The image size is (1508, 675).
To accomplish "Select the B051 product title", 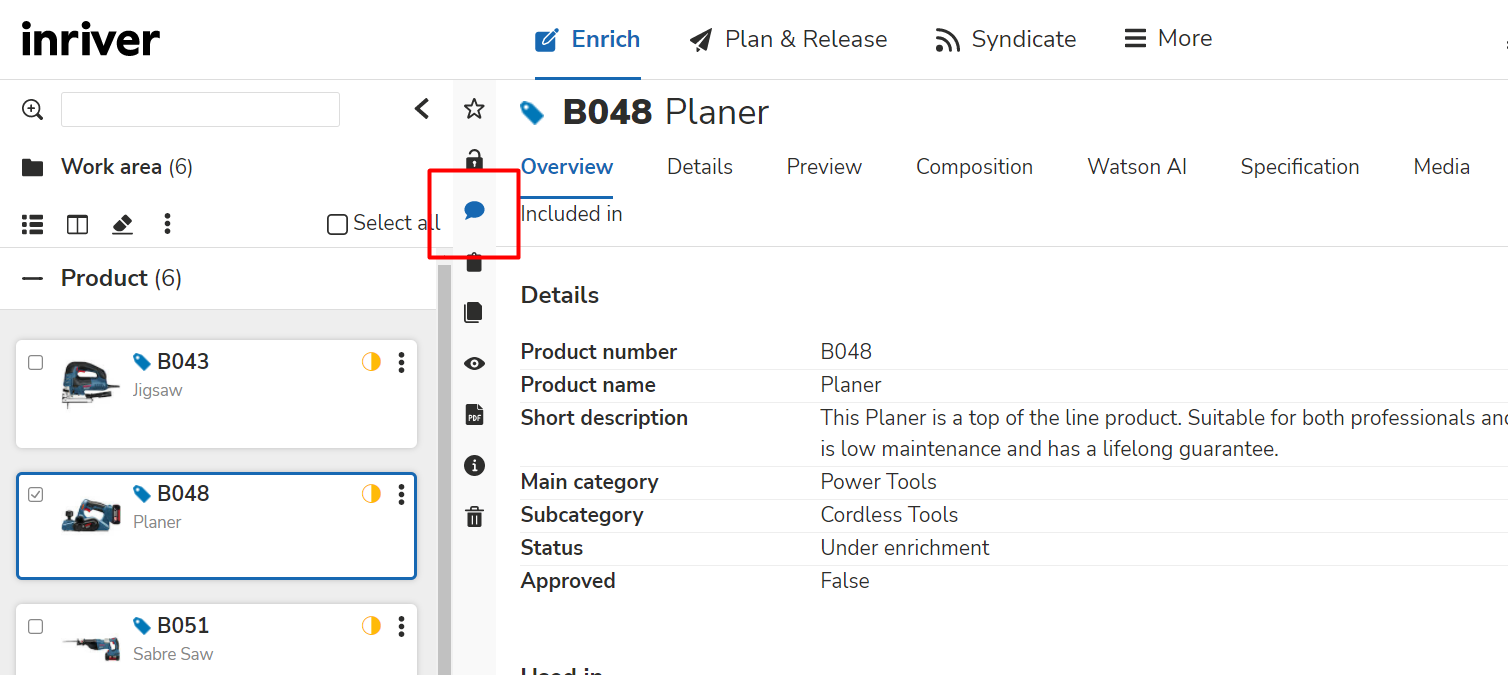I will pyautogui.click(x=183, y=626).
